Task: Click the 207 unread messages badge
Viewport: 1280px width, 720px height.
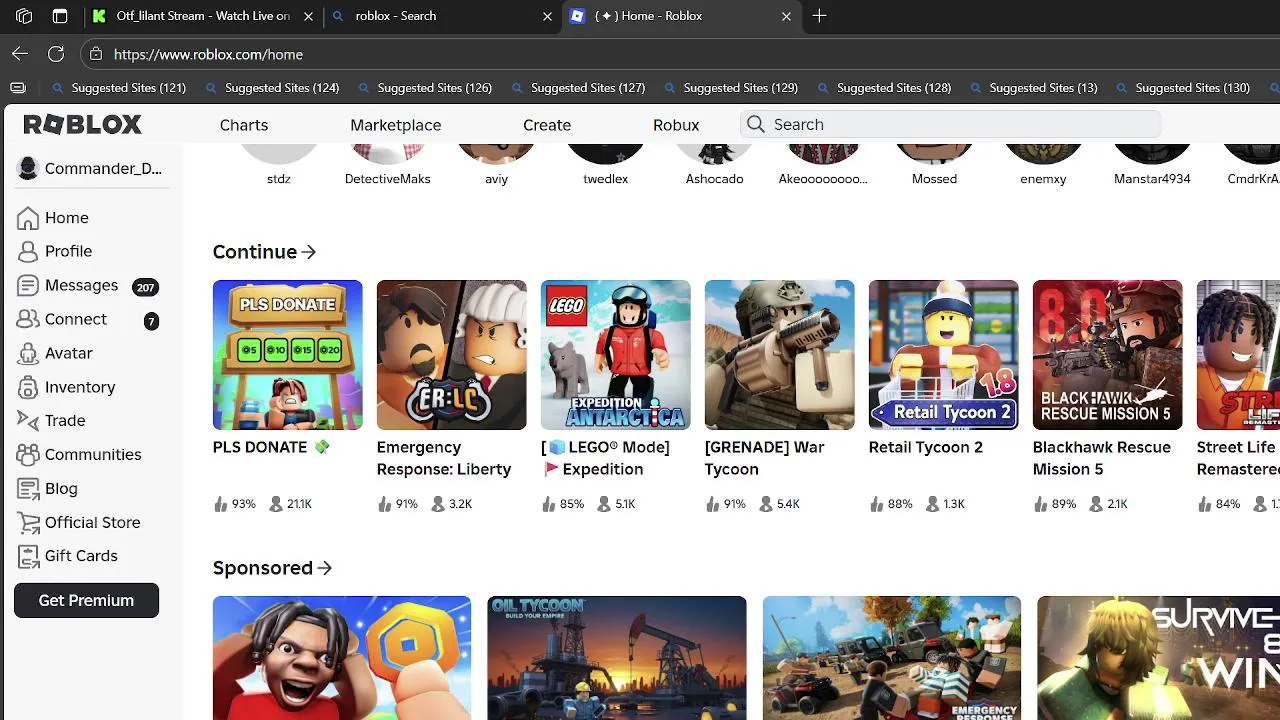Action: [x=145, y=287]
